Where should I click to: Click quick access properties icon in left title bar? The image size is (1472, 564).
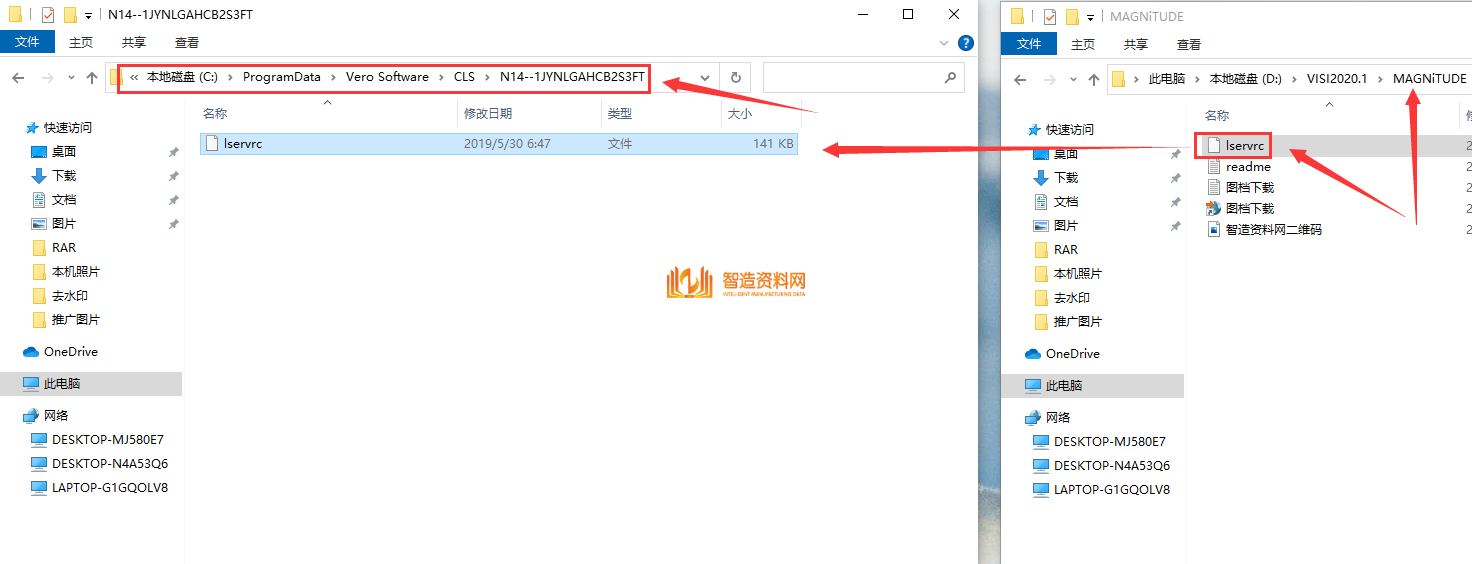pos(48,15)
